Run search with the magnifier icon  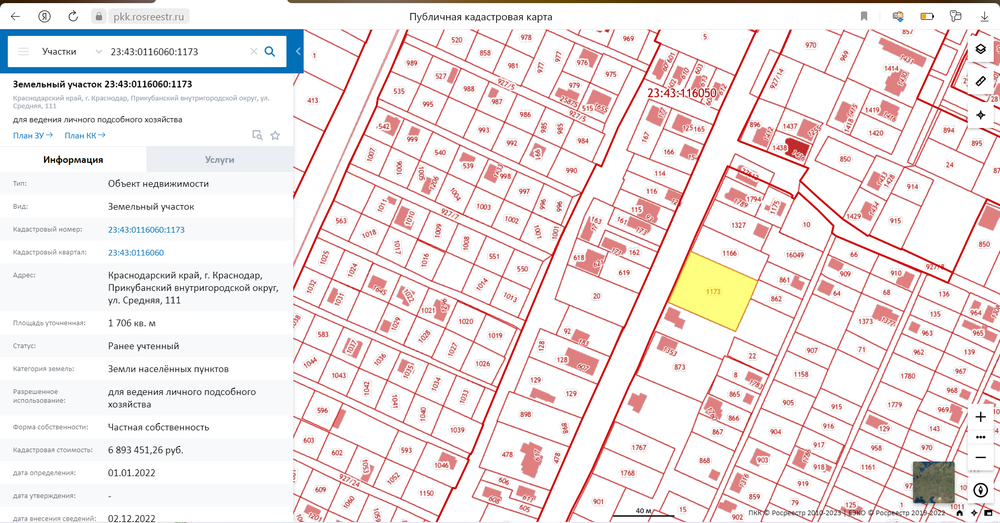point(269,52)
